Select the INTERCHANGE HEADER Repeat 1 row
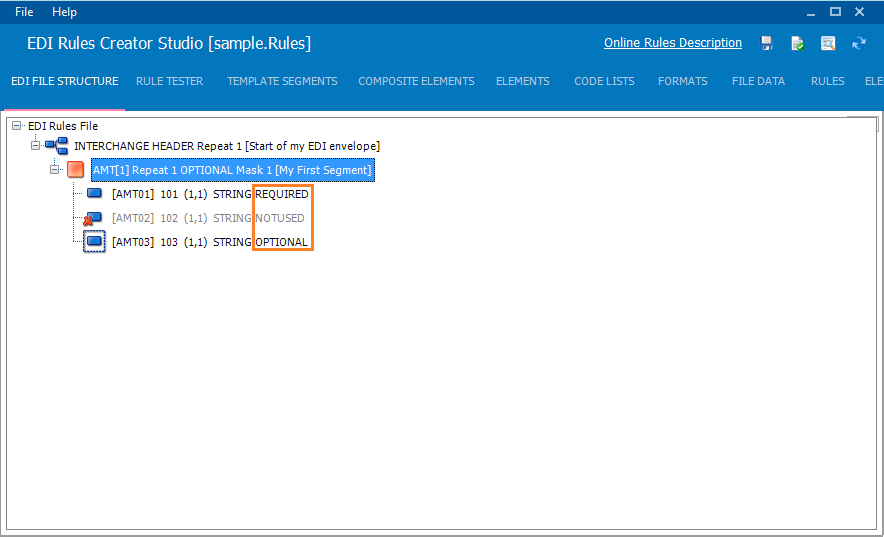Image resolution: width=884 pixels, height=537 pixels. (x=227, y=146)
